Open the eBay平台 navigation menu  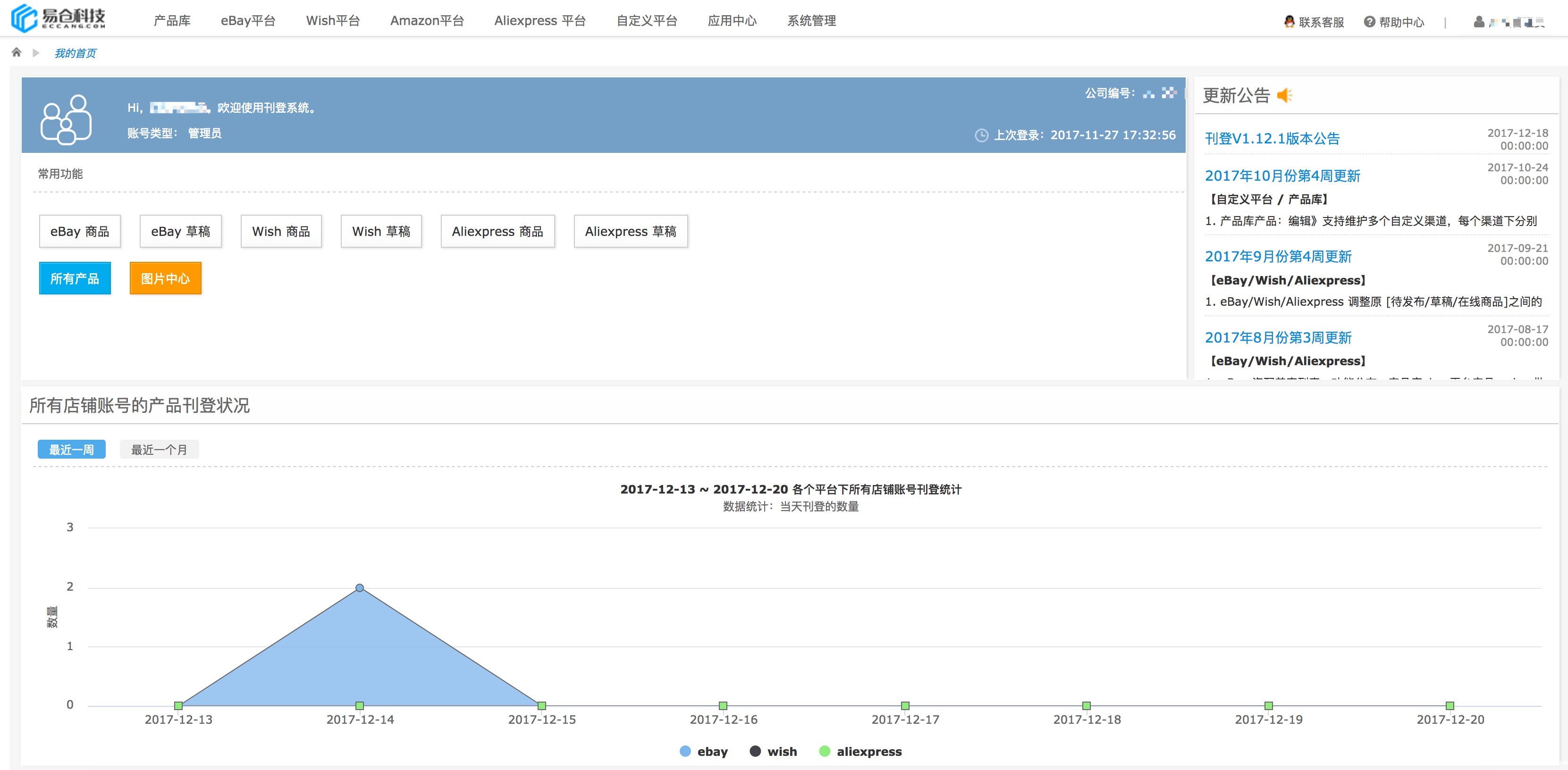coord(248,21)
